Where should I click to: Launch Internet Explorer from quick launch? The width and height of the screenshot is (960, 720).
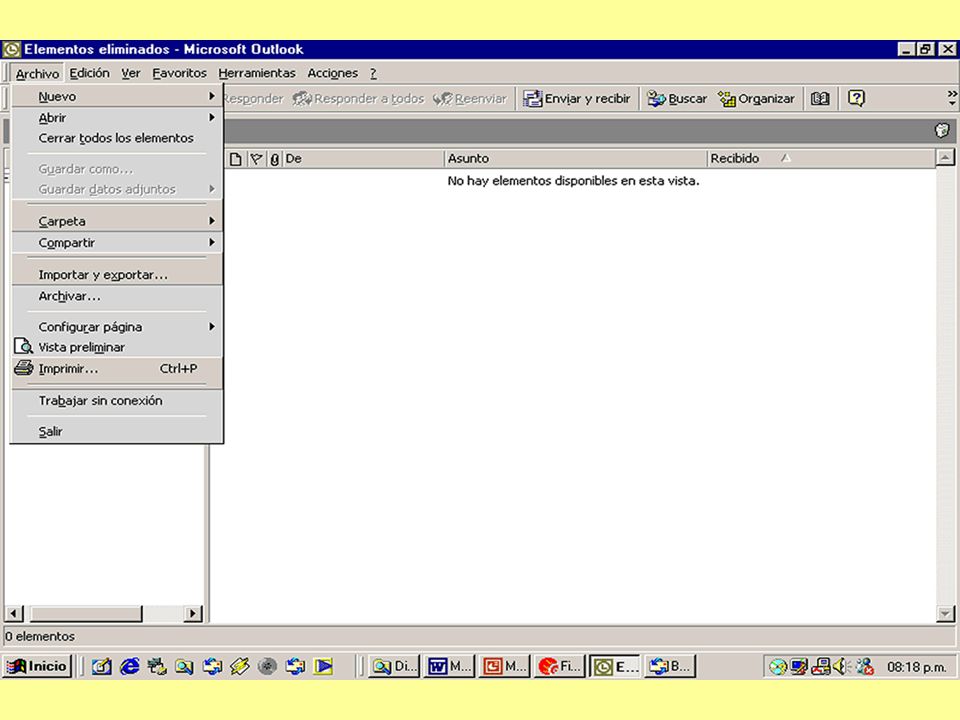click(x=130, y=666)
